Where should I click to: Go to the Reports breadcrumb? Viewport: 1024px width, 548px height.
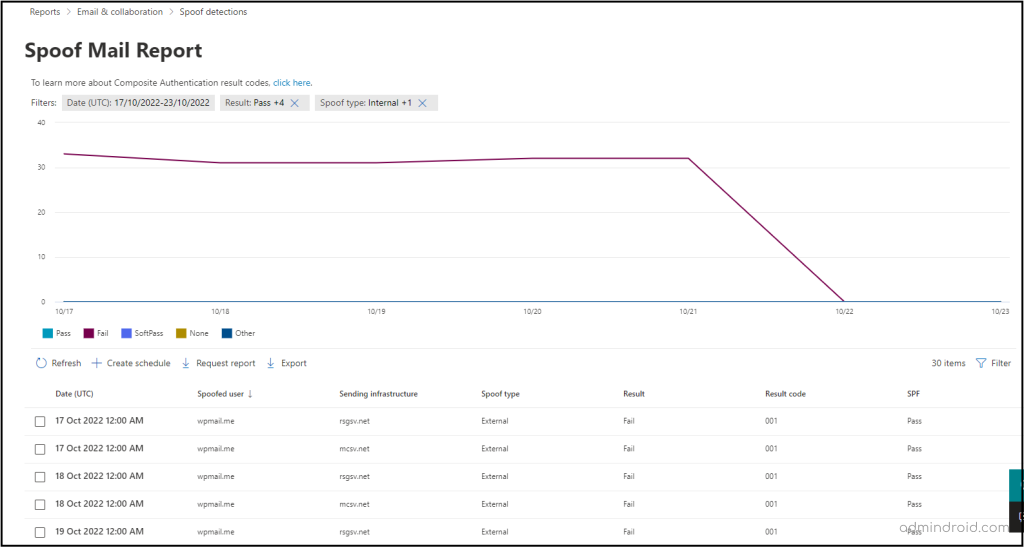pyautogui.click(x=45, y=12)
